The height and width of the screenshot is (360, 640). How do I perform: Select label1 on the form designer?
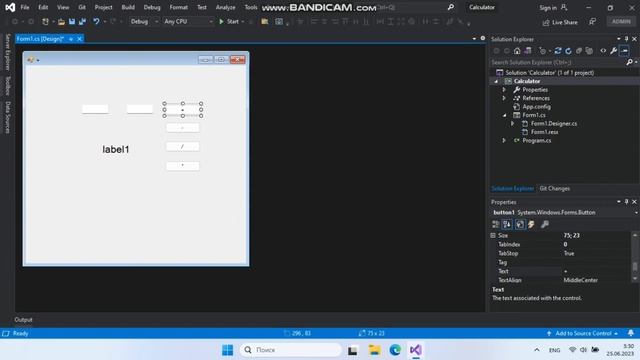pyautogui.click(x=116, y=149)
